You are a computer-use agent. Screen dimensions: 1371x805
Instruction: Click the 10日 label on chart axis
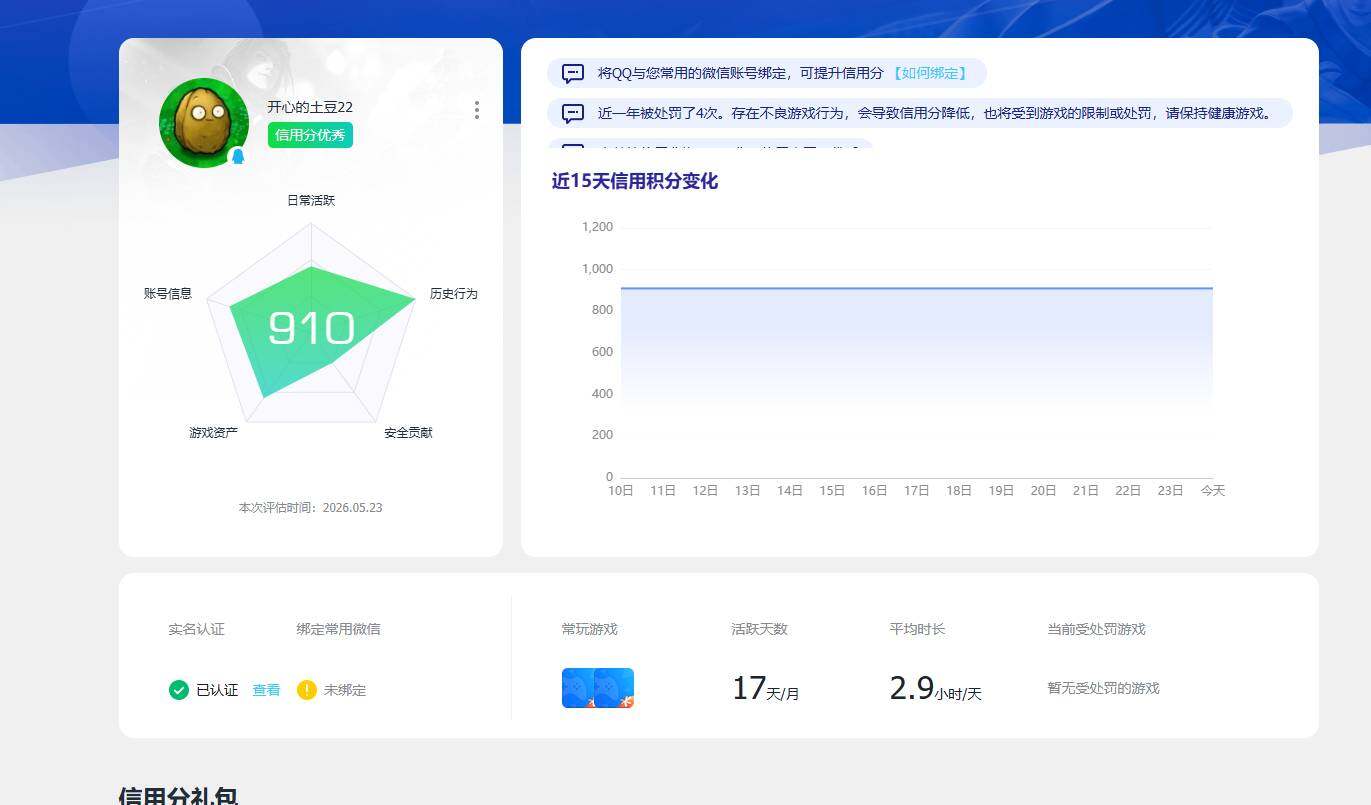621,491
